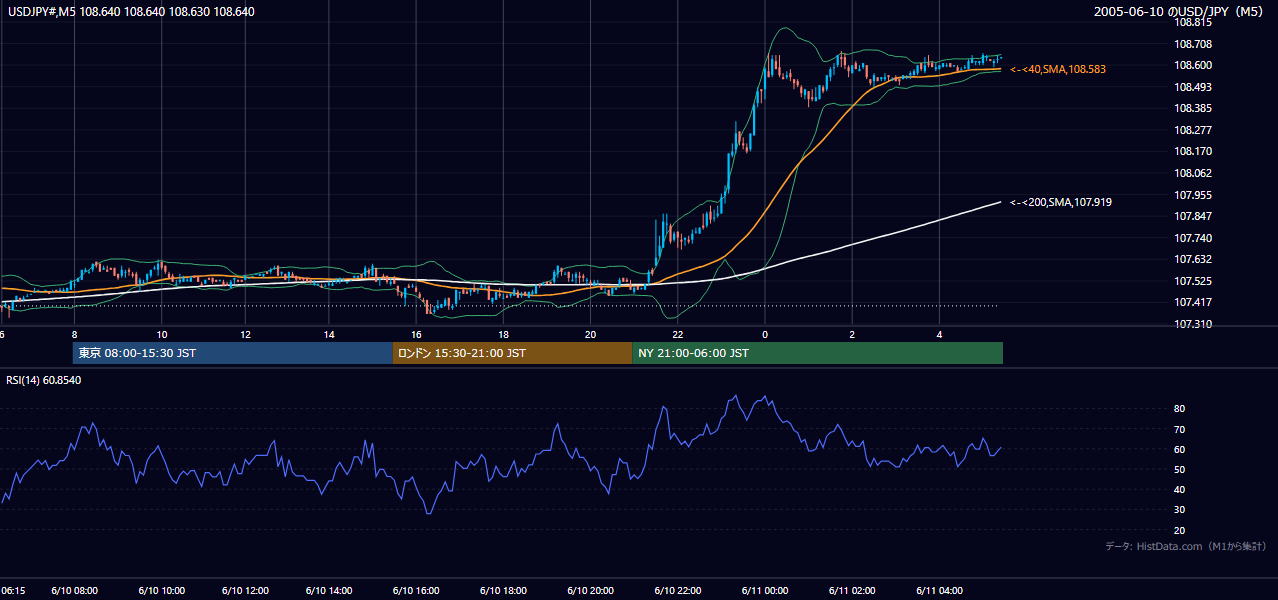The height and width of the screenshot is (600, 1278).
Task: Click price axis value 107.632
Action: click(x=1193, y=260)
